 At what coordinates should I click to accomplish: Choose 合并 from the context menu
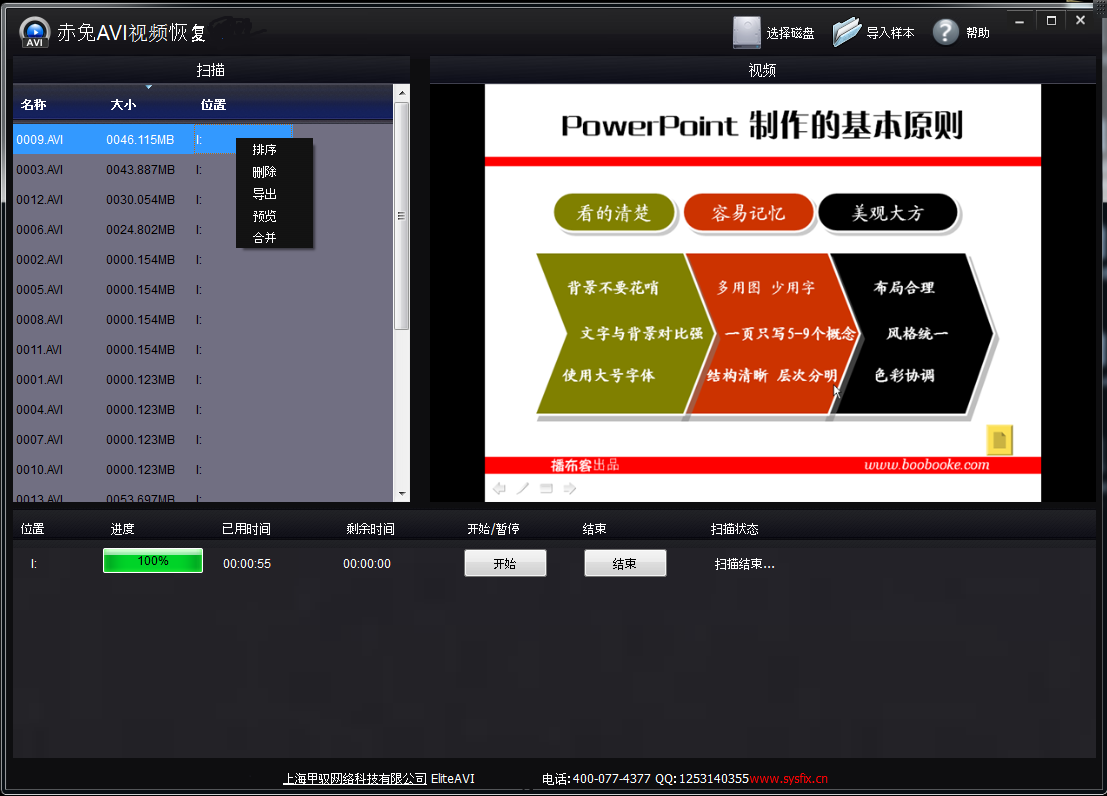[264, 238]
